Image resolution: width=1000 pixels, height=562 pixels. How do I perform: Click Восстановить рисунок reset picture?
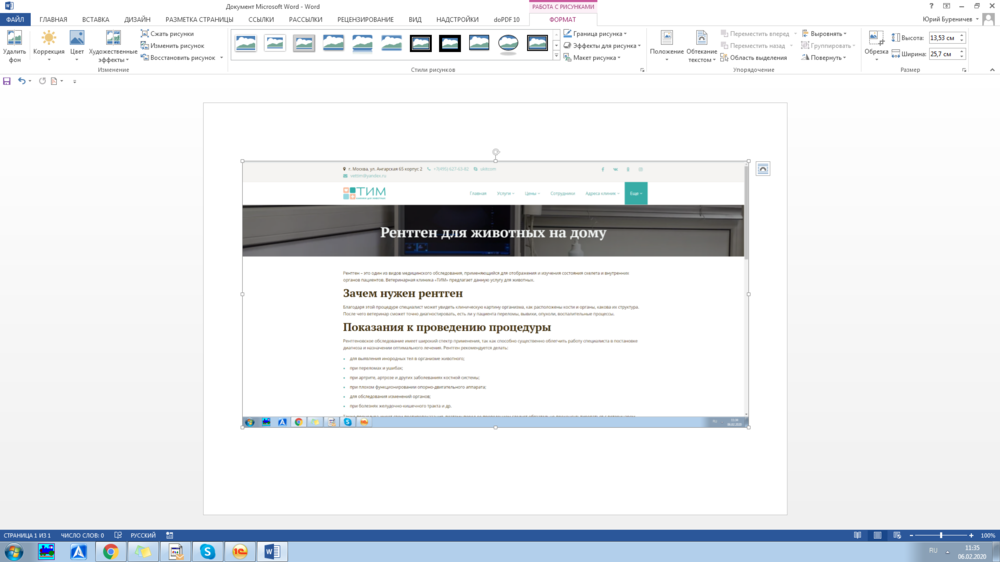click(x=178, y=57)
